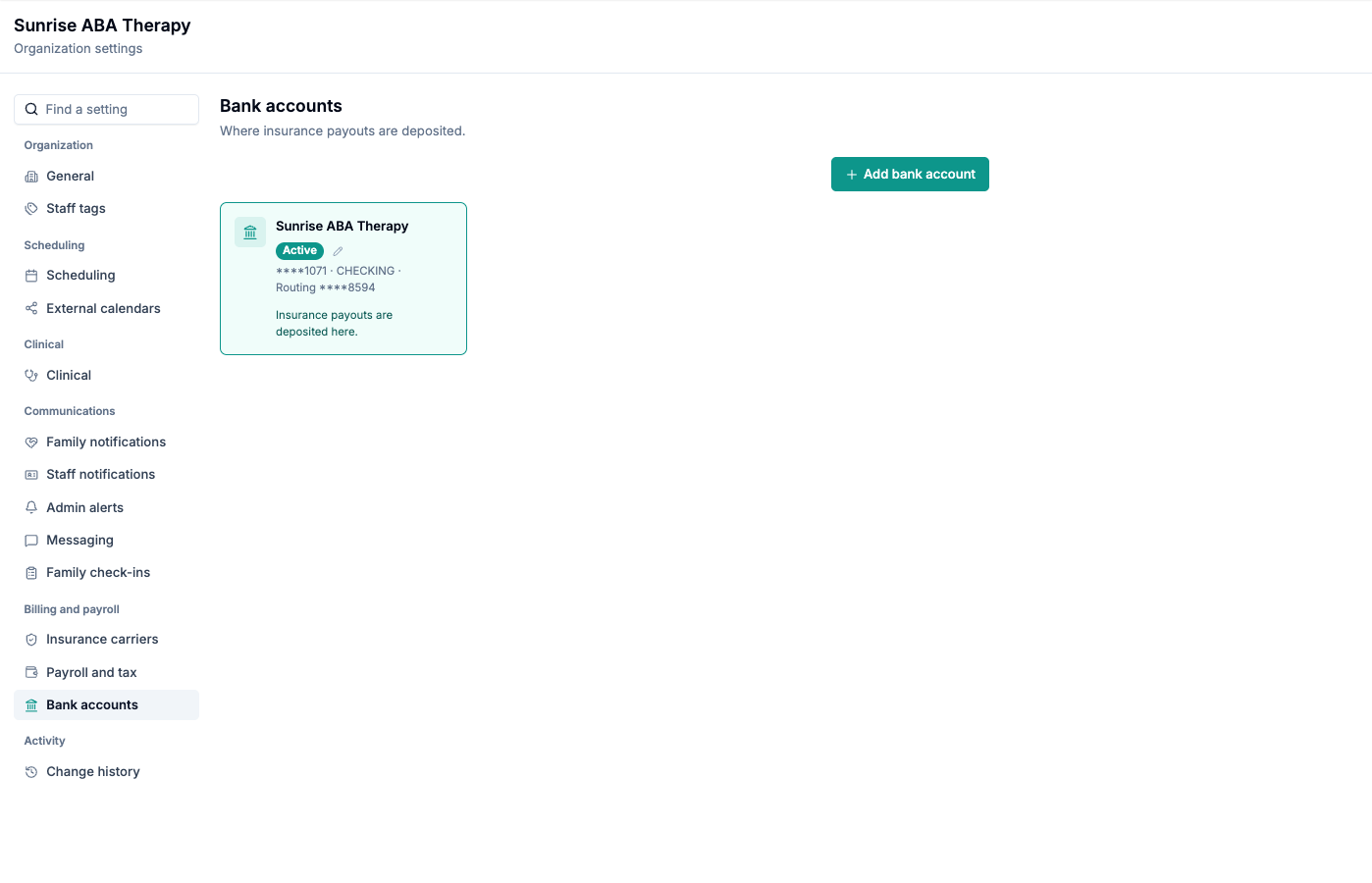Click the Bank accounts page heading
The image size is (1372, 883).
pos(281,106)
